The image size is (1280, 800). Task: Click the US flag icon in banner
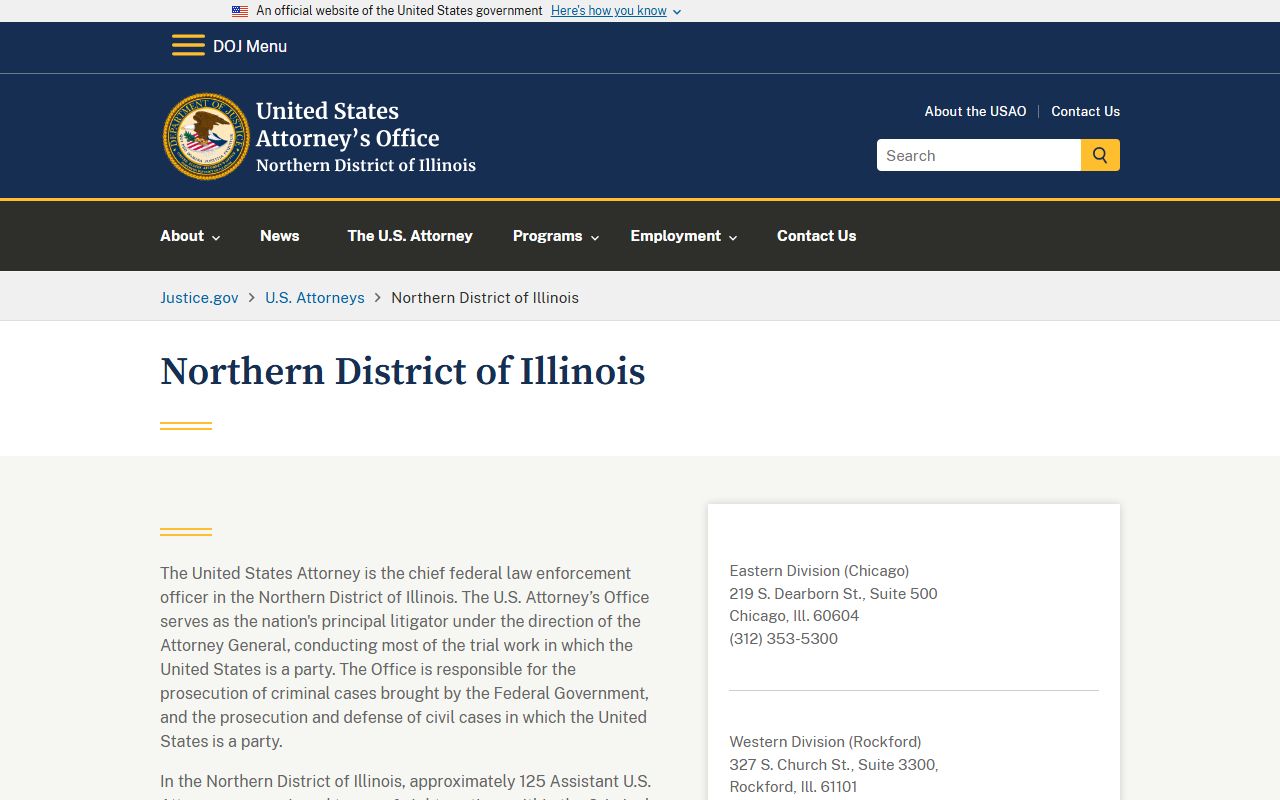[x=240, y=11]
